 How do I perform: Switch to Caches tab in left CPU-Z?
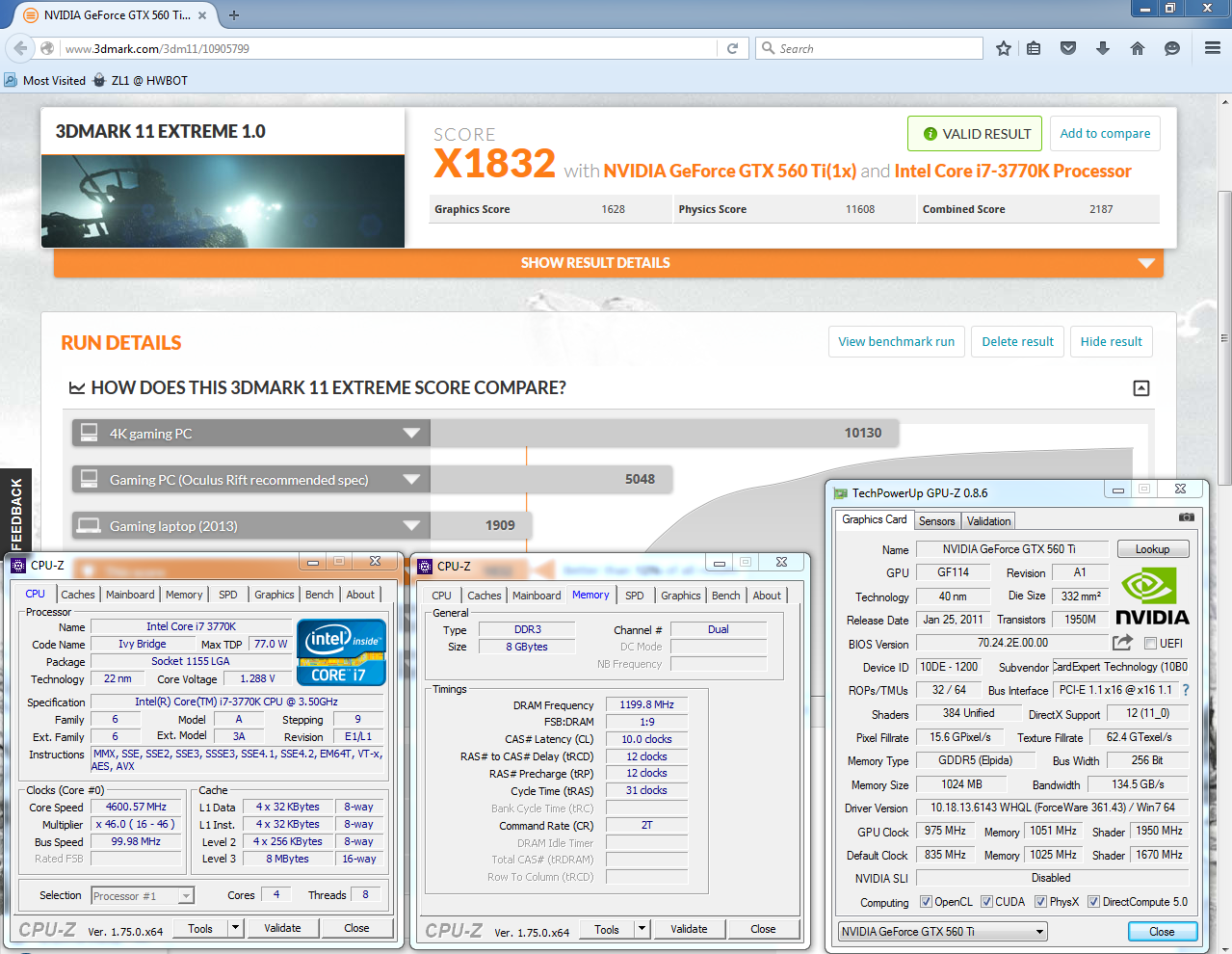(x=78, y=595)
